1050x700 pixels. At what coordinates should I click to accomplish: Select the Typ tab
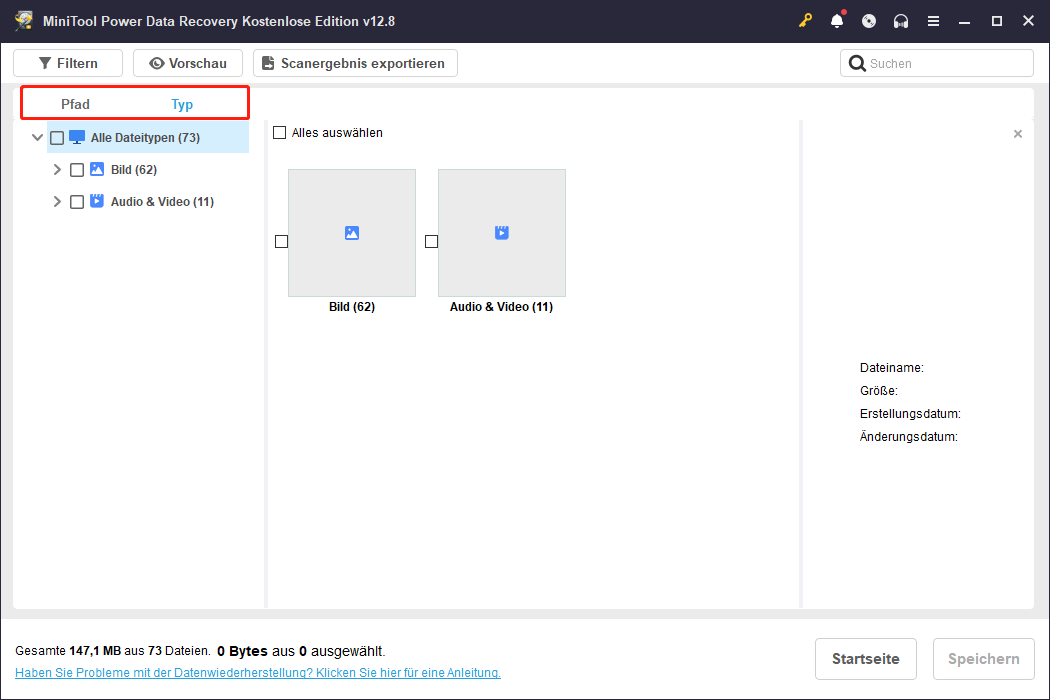pos(182,103)
